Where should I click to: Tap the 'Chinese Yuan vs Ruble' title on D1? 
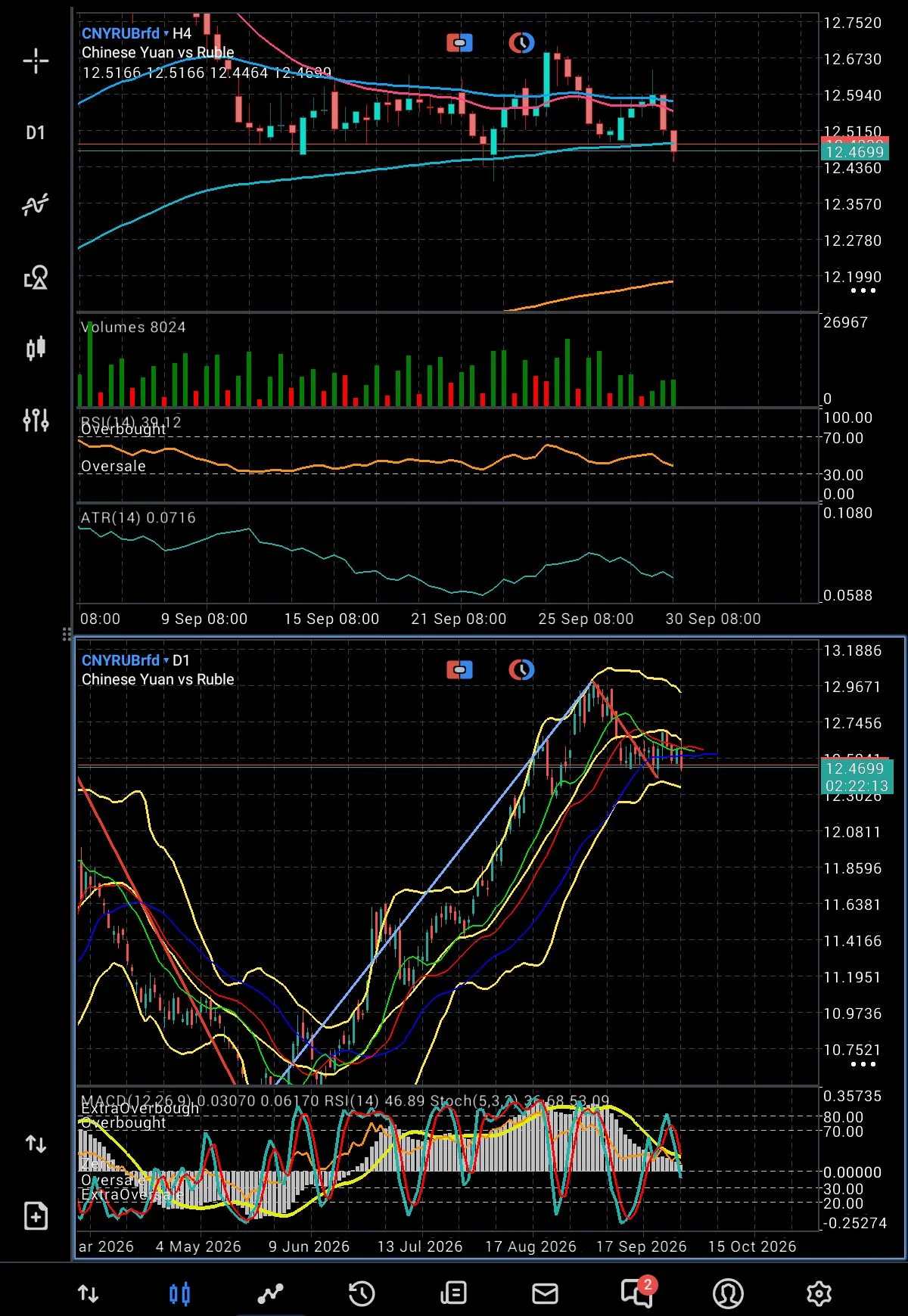click(x=158, y=679)
